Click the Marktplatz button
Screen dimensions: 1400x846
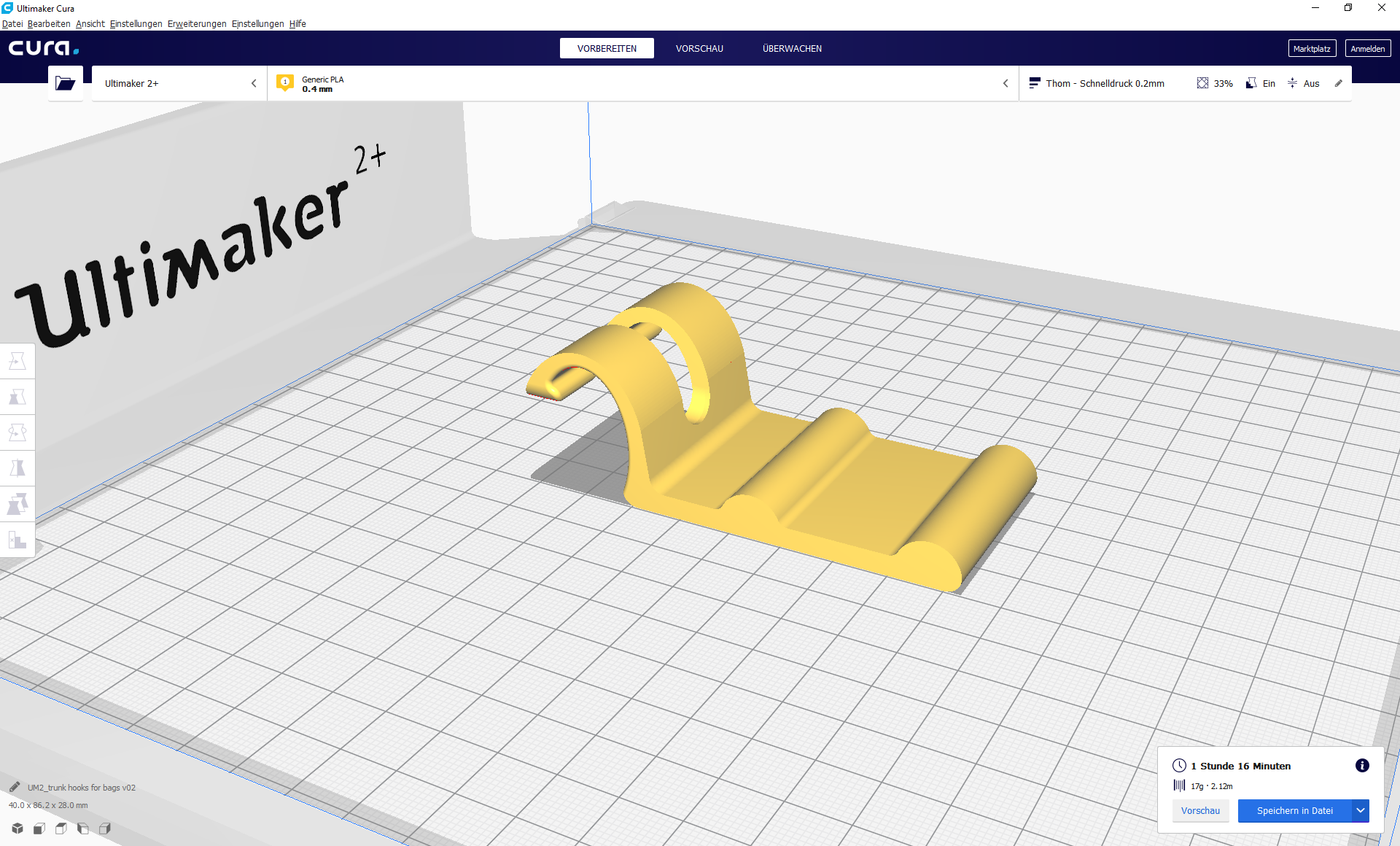(x=1311, y=48)
